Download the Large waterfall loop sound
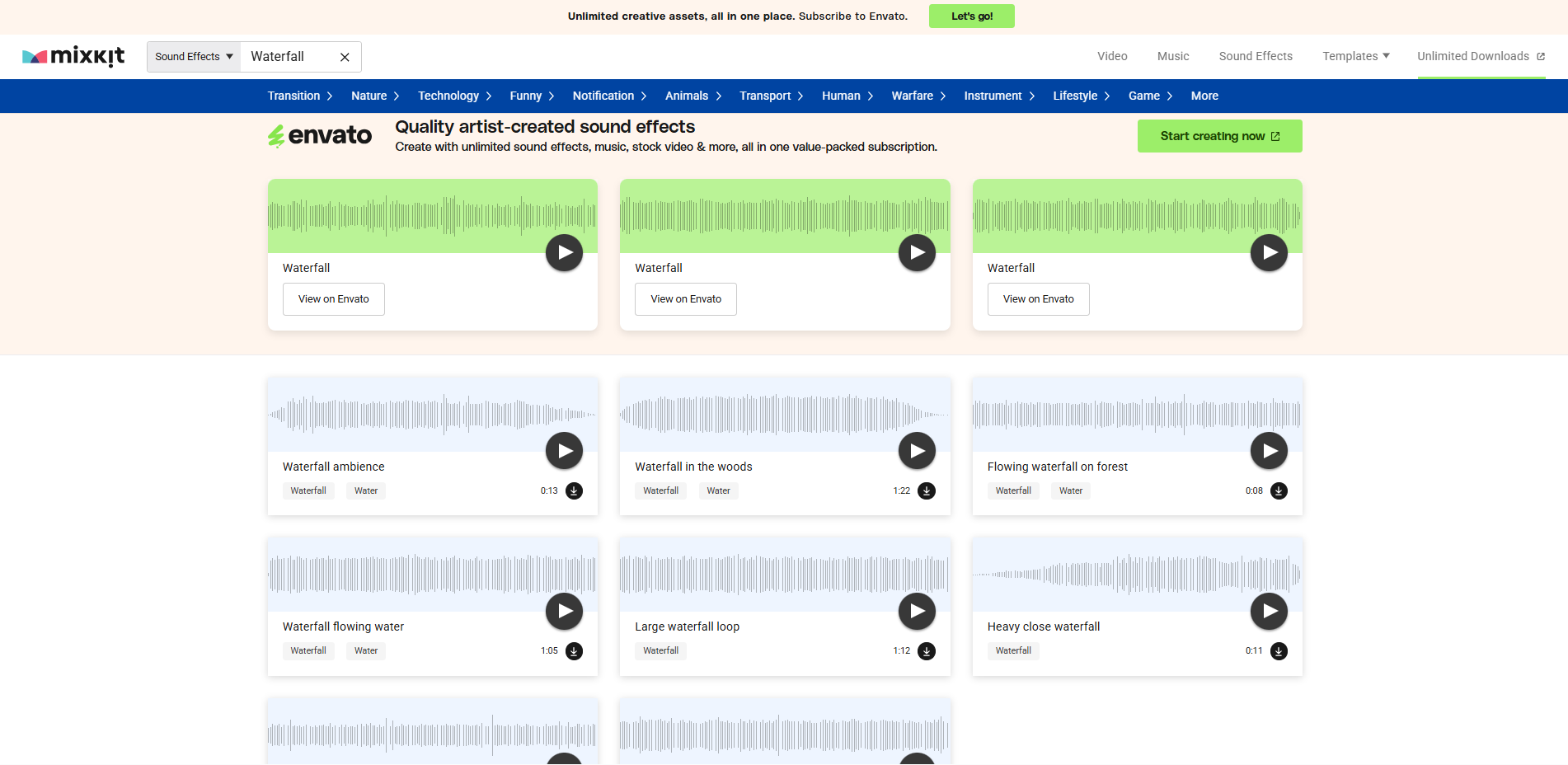The width and height of the screenshot is (1568, 765). [927, 650]
